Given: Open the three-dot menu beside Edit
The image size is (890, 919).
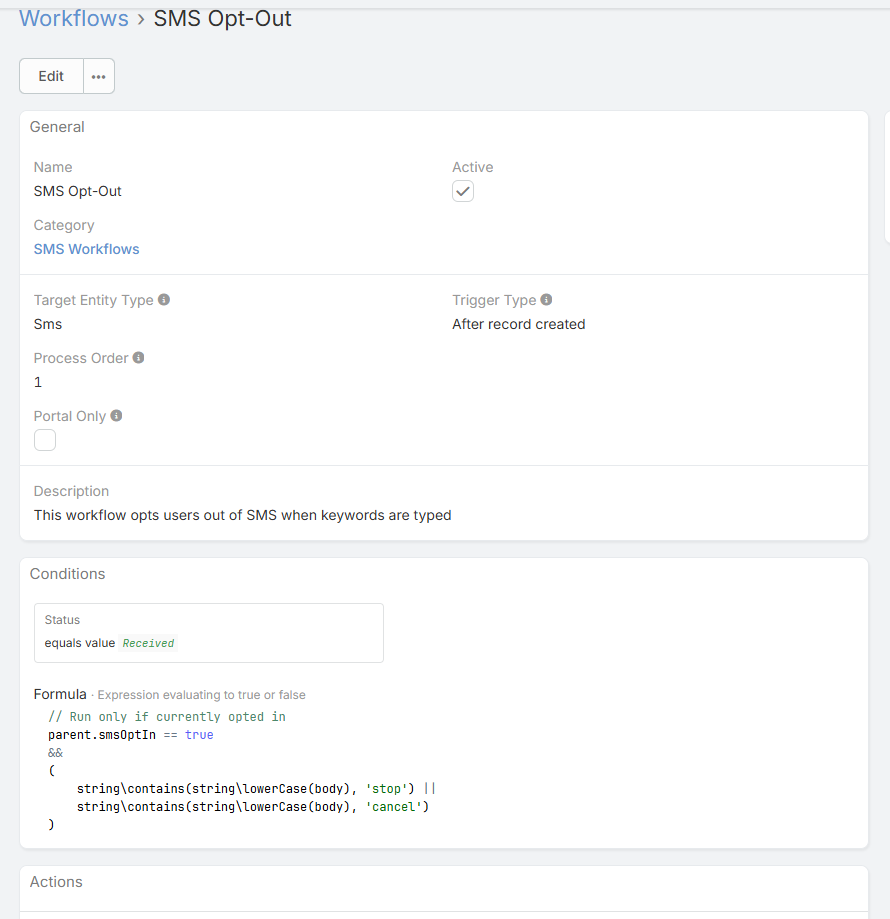Looking at the screenshot, I should tap(99, 76).
